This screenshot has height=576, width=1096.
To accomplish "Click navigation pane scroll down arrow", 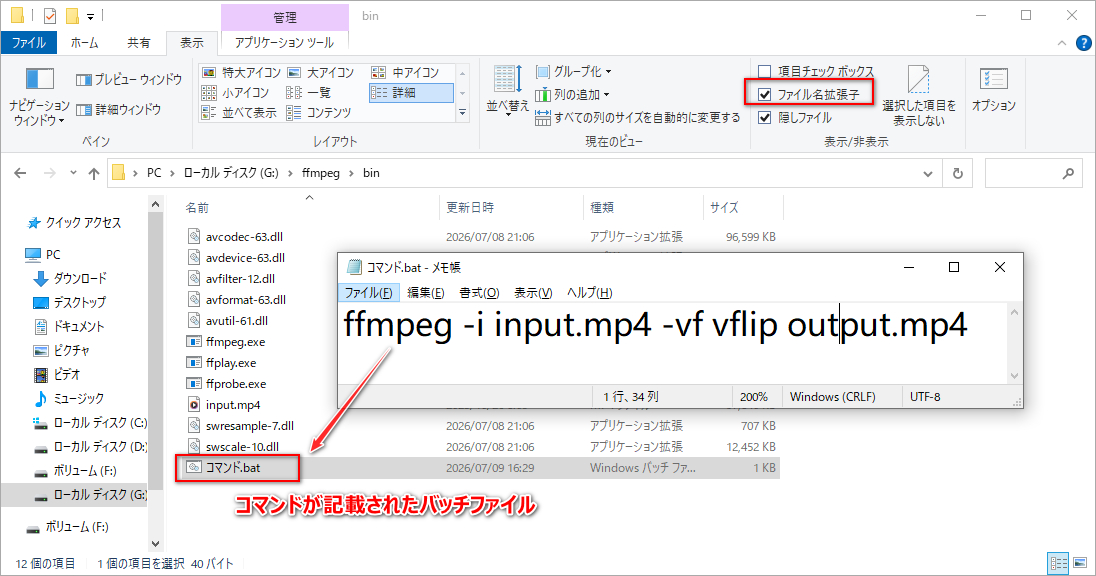I will [155, 544].
